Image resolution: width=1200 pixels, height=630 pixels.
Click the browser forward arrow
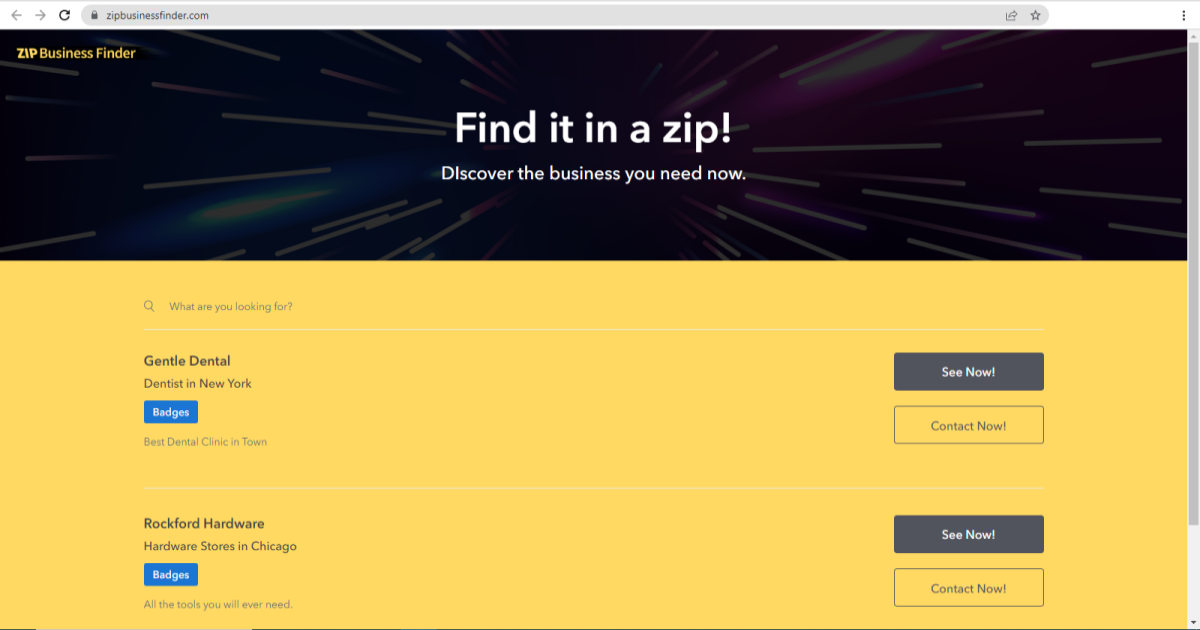click(x=40, y=15)
